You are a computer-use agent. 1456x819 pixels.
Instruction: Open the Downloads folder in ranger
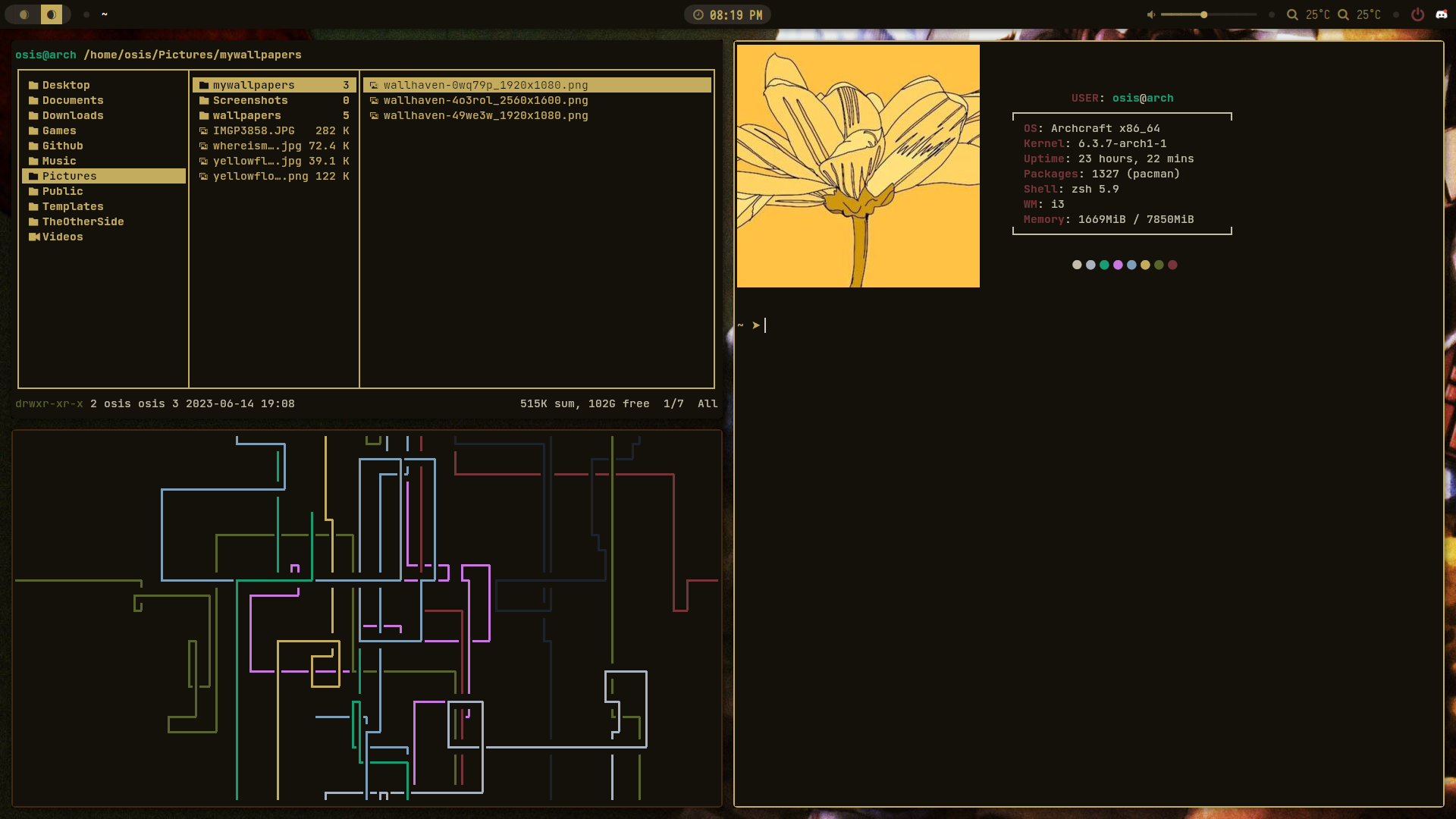(x=73, y=115)
